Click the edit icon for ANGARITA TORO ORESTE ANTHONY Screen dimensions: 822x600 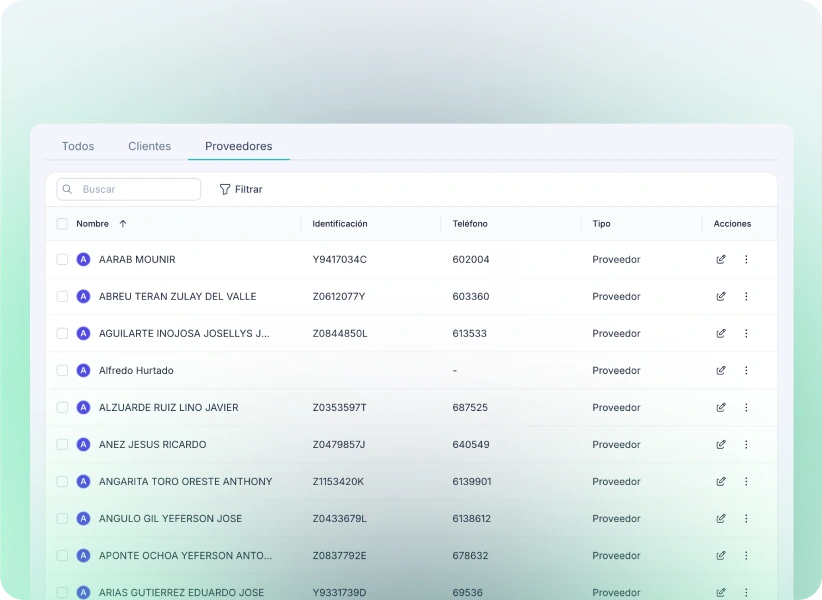pos(721,482)
